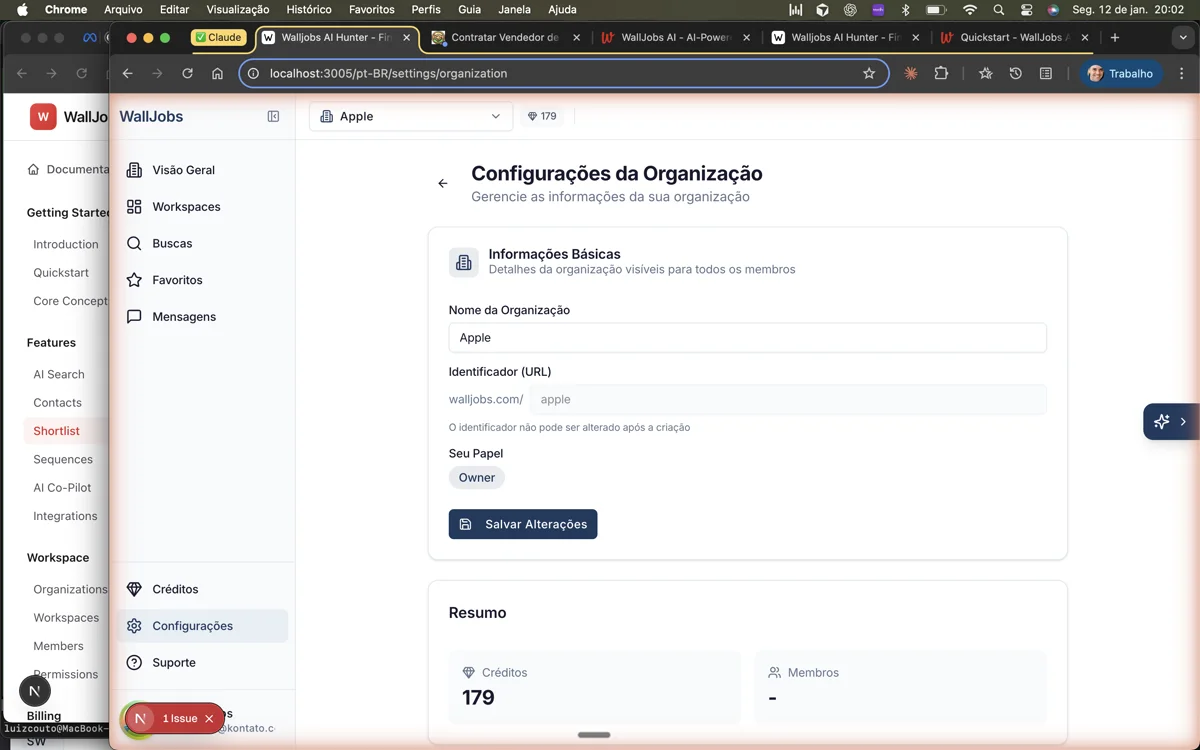Open Configurações with the gear icon

pos(134,625)
